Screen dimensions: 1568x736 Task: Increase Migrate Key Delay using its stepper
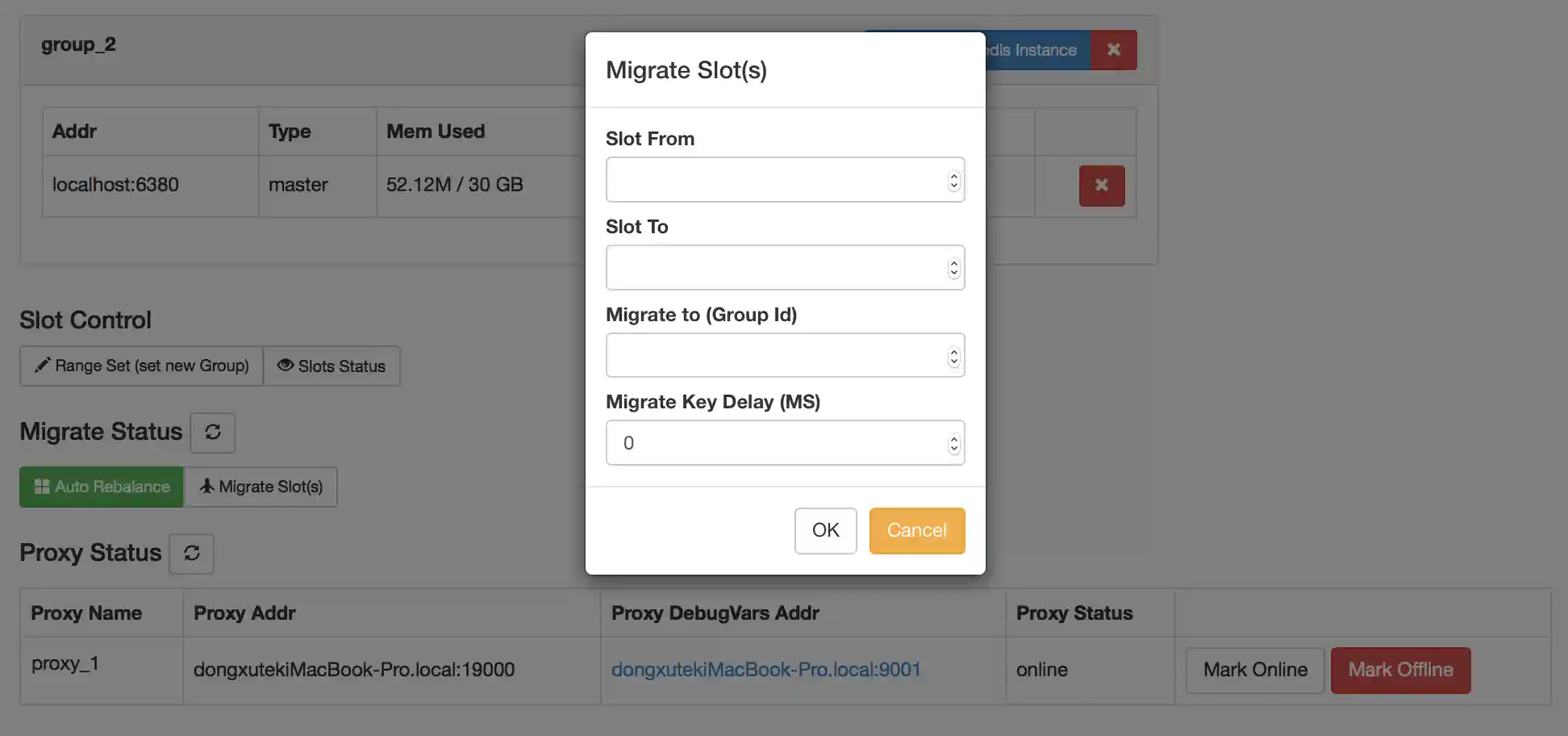tap(953, 438)
